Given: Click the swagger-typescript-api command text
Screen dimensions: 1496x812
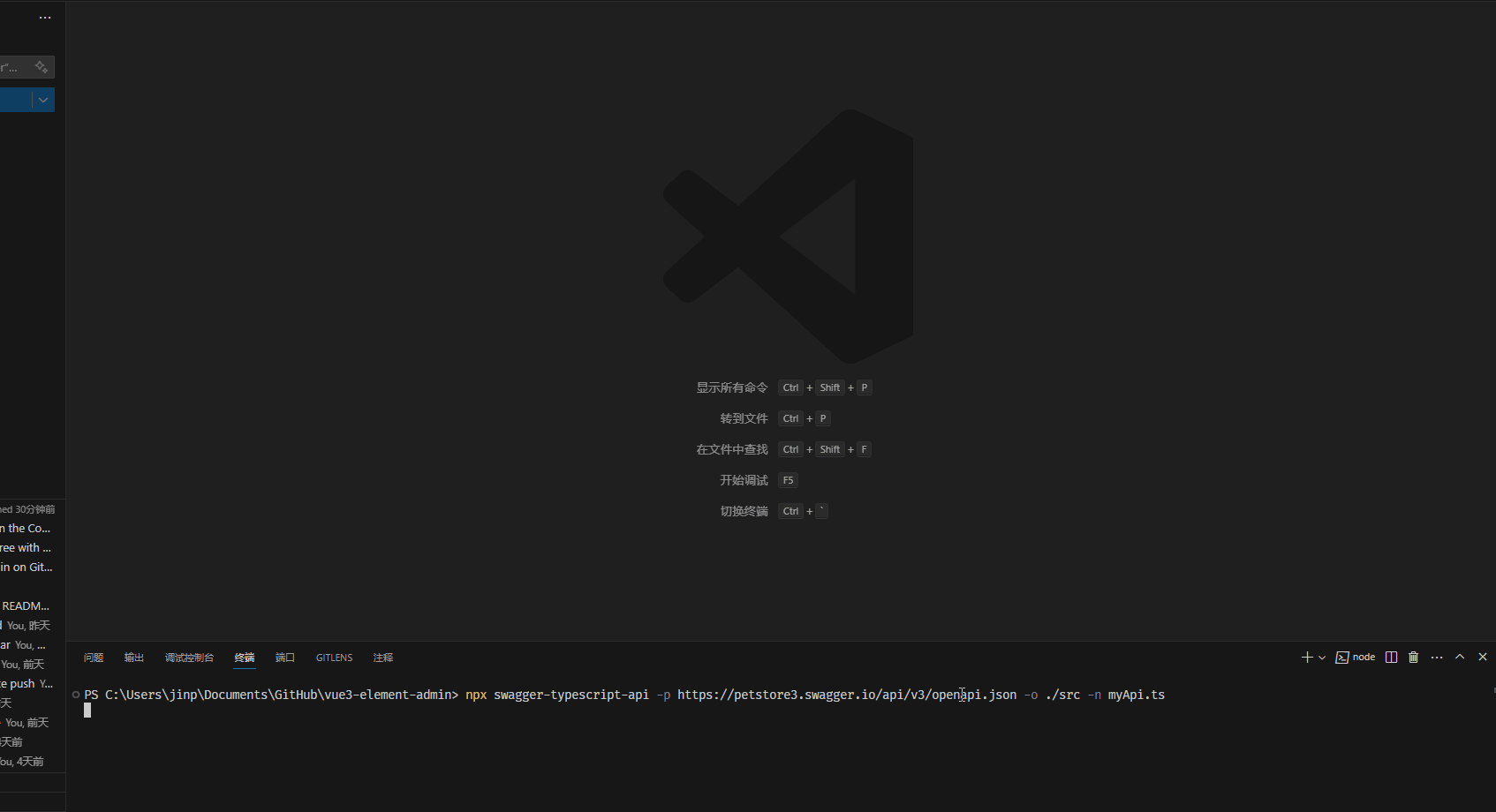Looking at the screenshot, I should click(x=571, y=695).
